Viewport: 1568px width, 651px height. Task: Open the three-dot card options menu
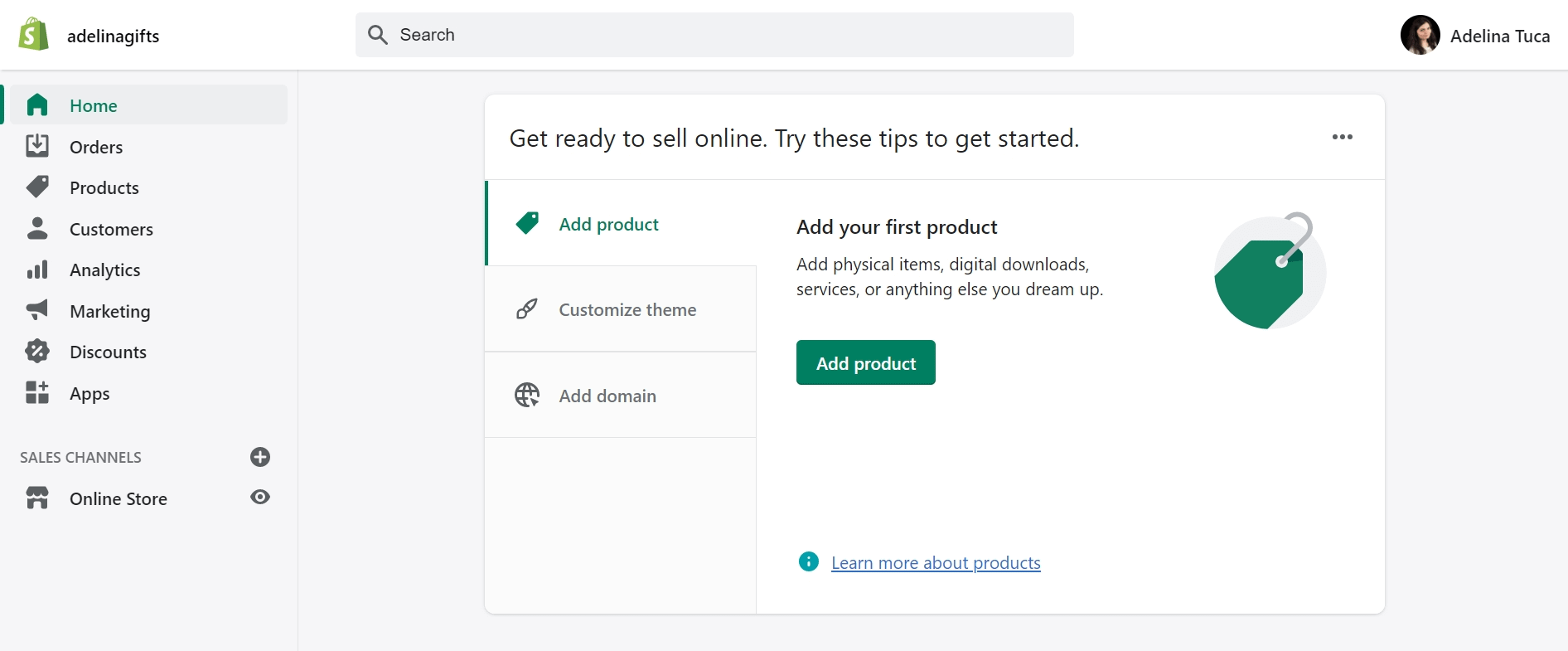(x=1342, y=138)
